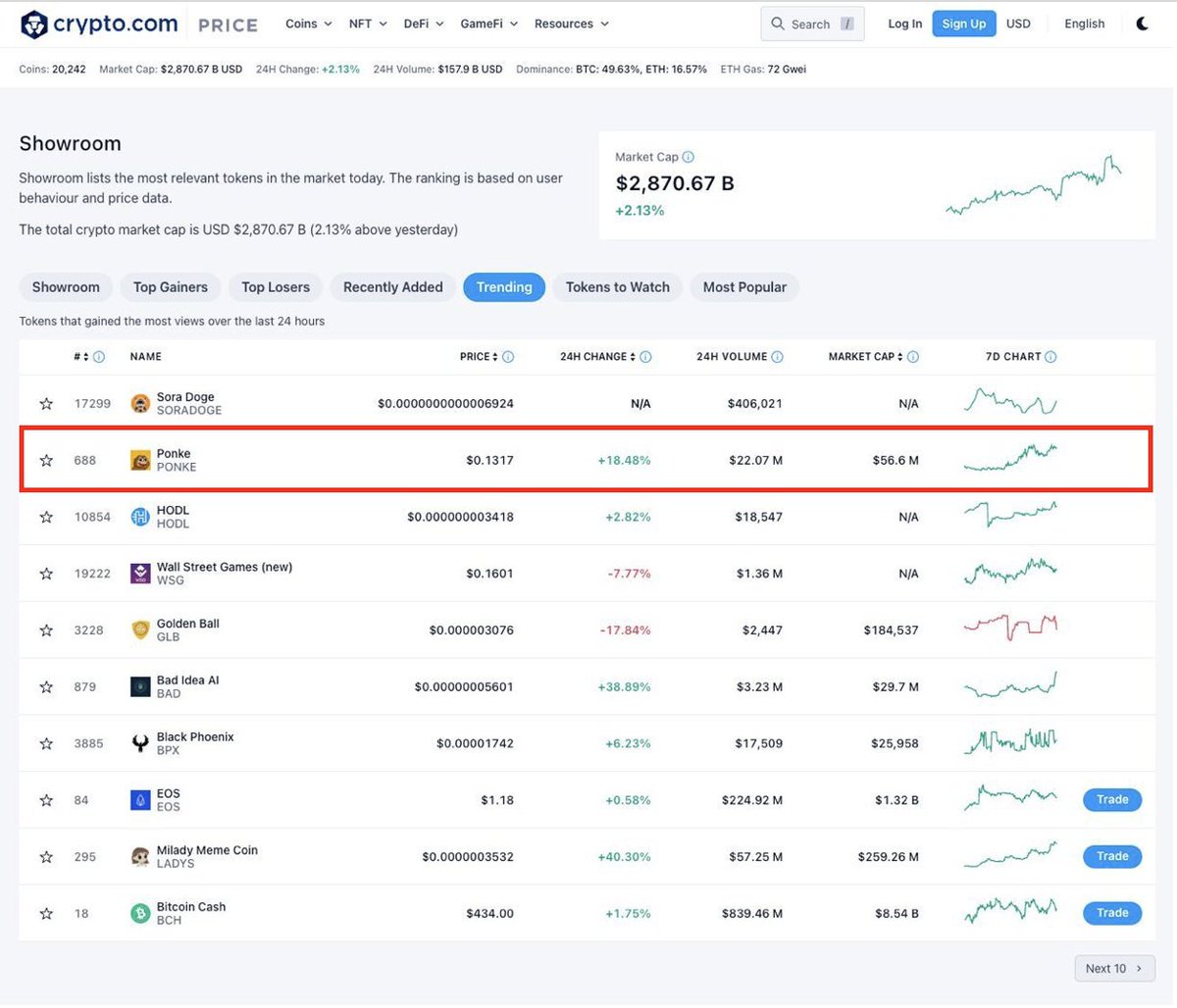The image size is (1177, 1008).
Task: Click the Bad Idea AI coin icon
Action: tap(140, 687)
